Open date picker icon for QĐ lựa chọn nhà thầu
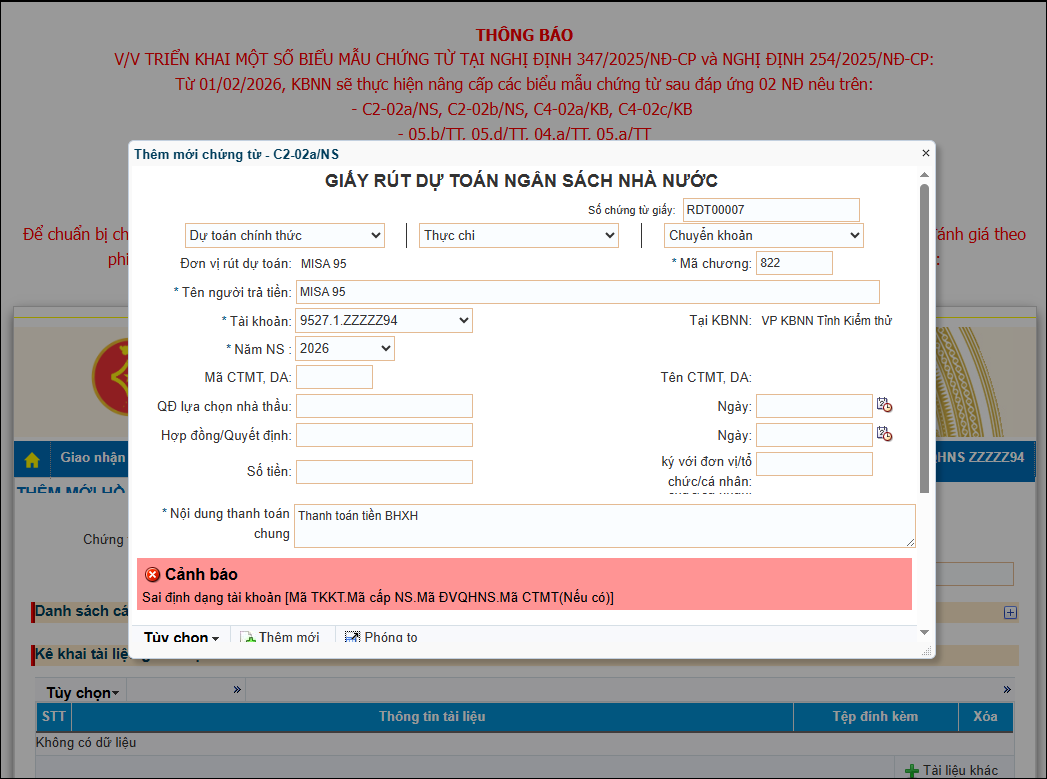The image size is (1047, 779). (884, 405)
